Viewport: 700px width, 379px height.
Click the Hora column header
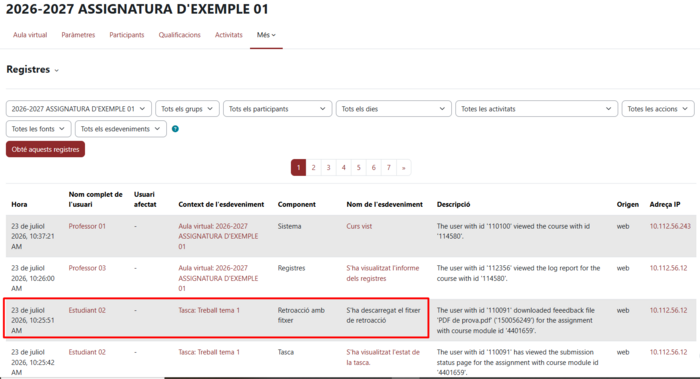[x=19, y=204]
